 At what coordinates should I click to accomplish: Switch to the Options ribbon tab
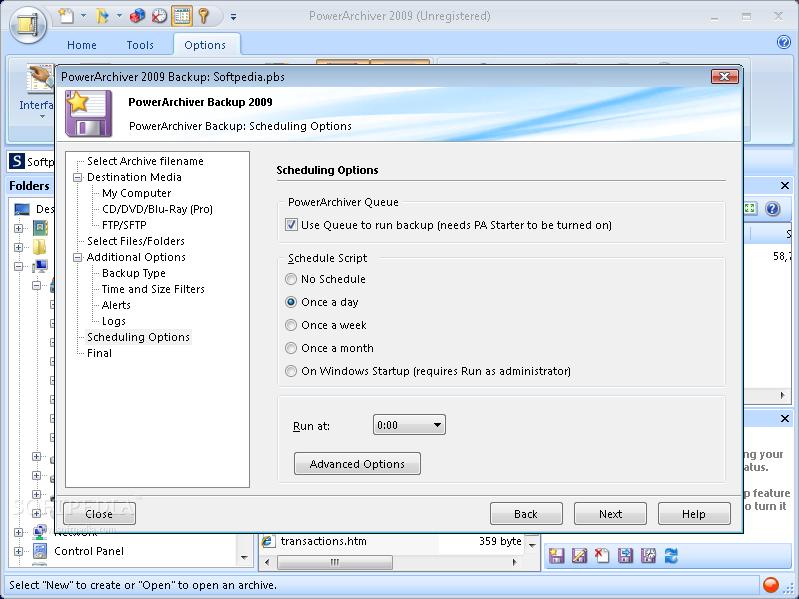pos(205,45)
